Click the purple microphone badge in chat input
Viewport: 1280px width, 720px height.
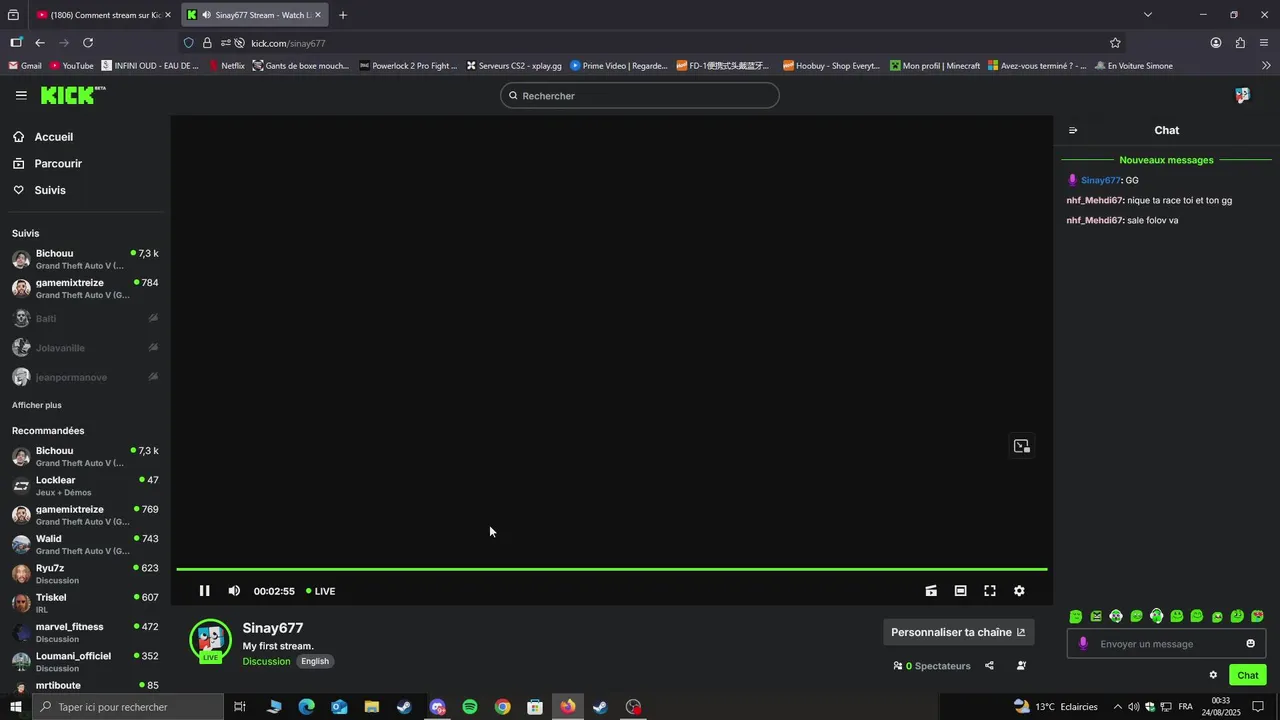coord(1083,644)
